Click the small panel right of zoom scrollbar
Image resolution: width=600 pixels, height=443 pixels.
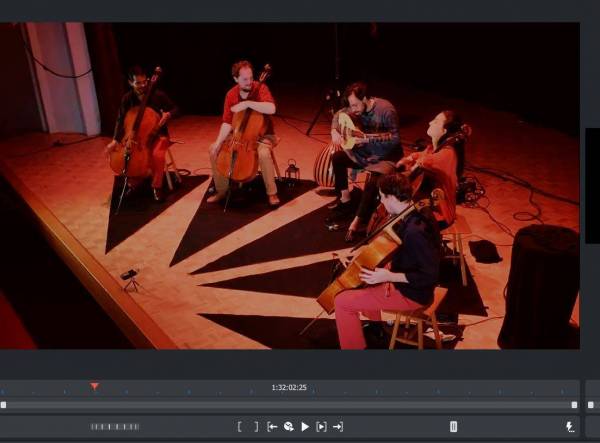pos(591,405)
